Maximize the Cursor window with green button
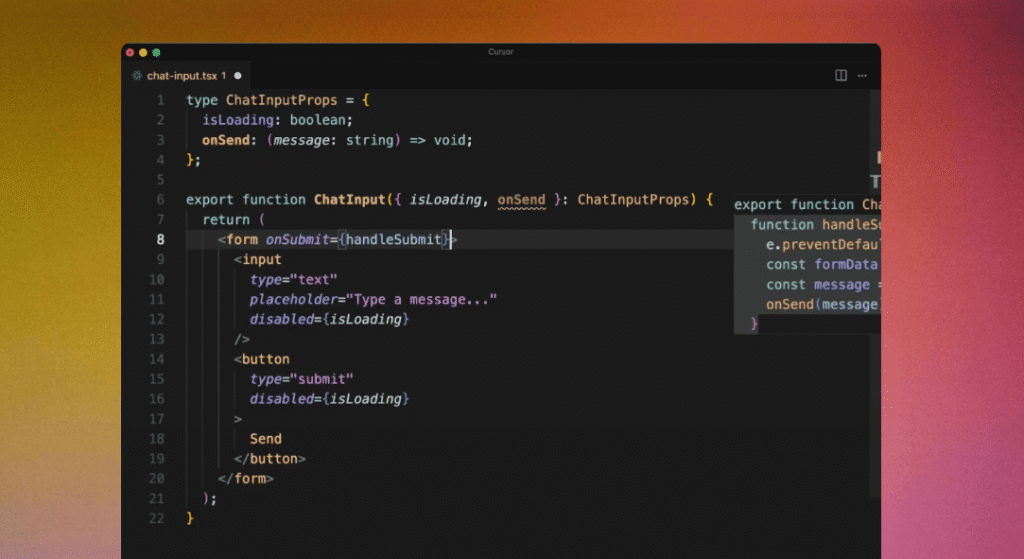 (x=156, y=52)
